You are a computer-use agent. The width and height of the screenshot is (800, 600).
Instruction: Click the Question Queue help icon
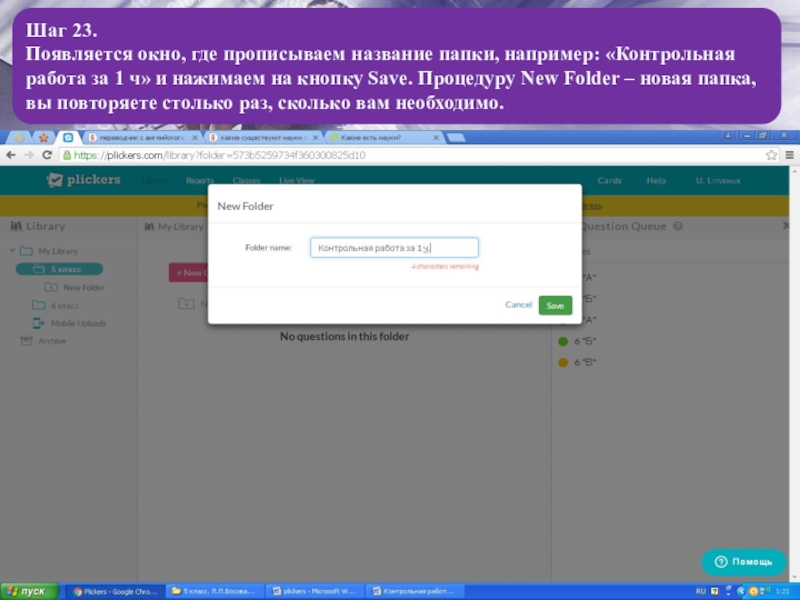point(678,226)
